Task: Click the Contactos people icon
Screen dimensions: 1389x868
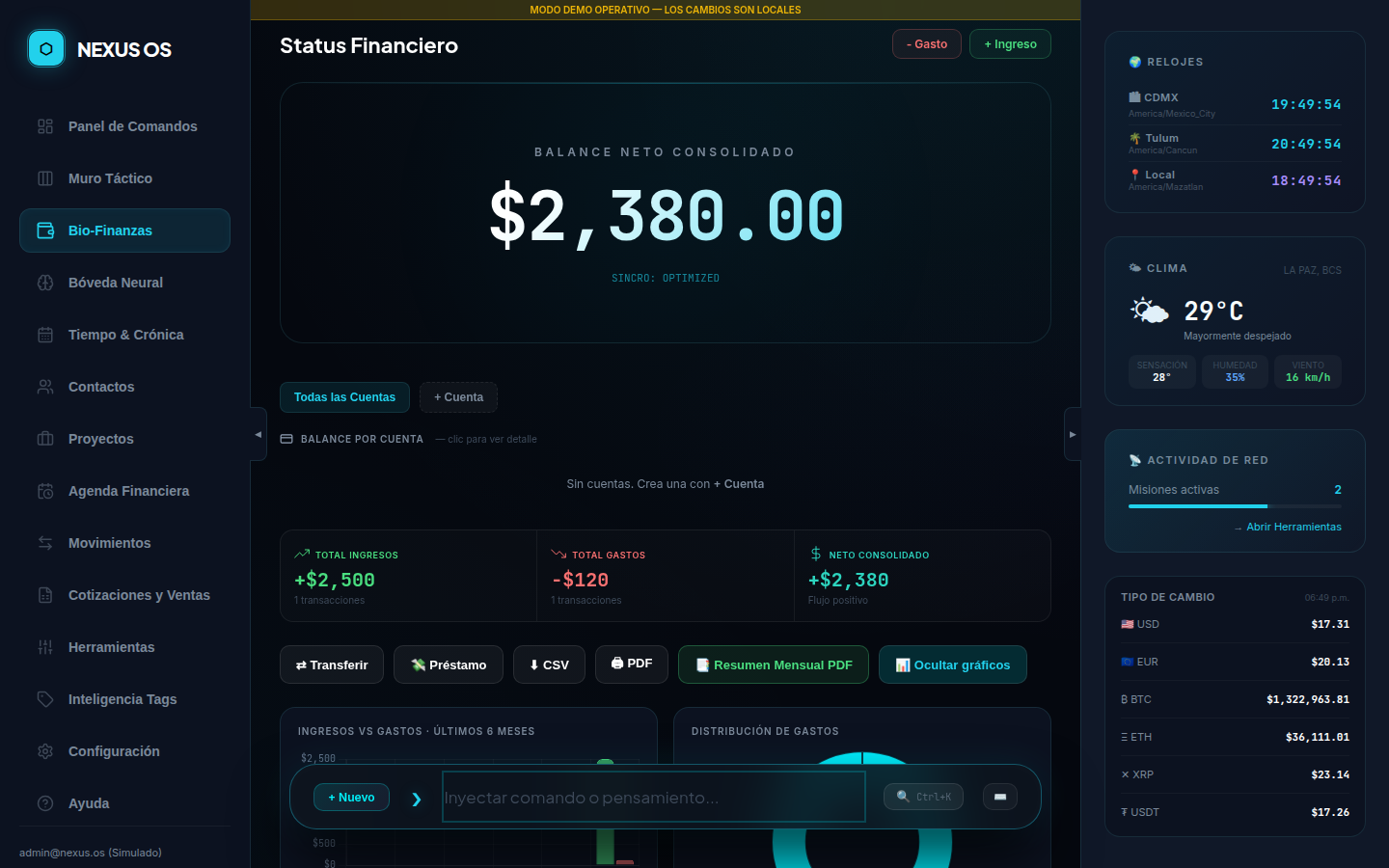Action: click(45, 387)
